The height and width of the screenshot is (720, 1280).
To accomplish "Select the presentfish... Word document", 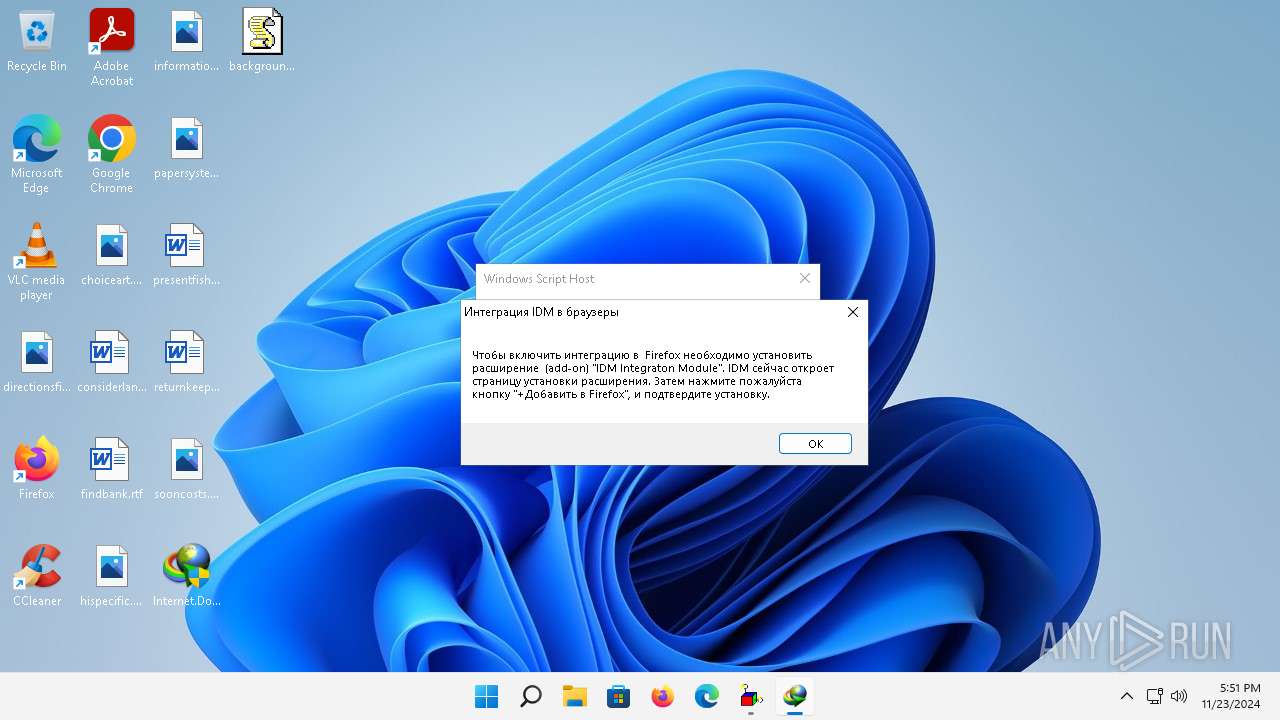I will [187, 255].
